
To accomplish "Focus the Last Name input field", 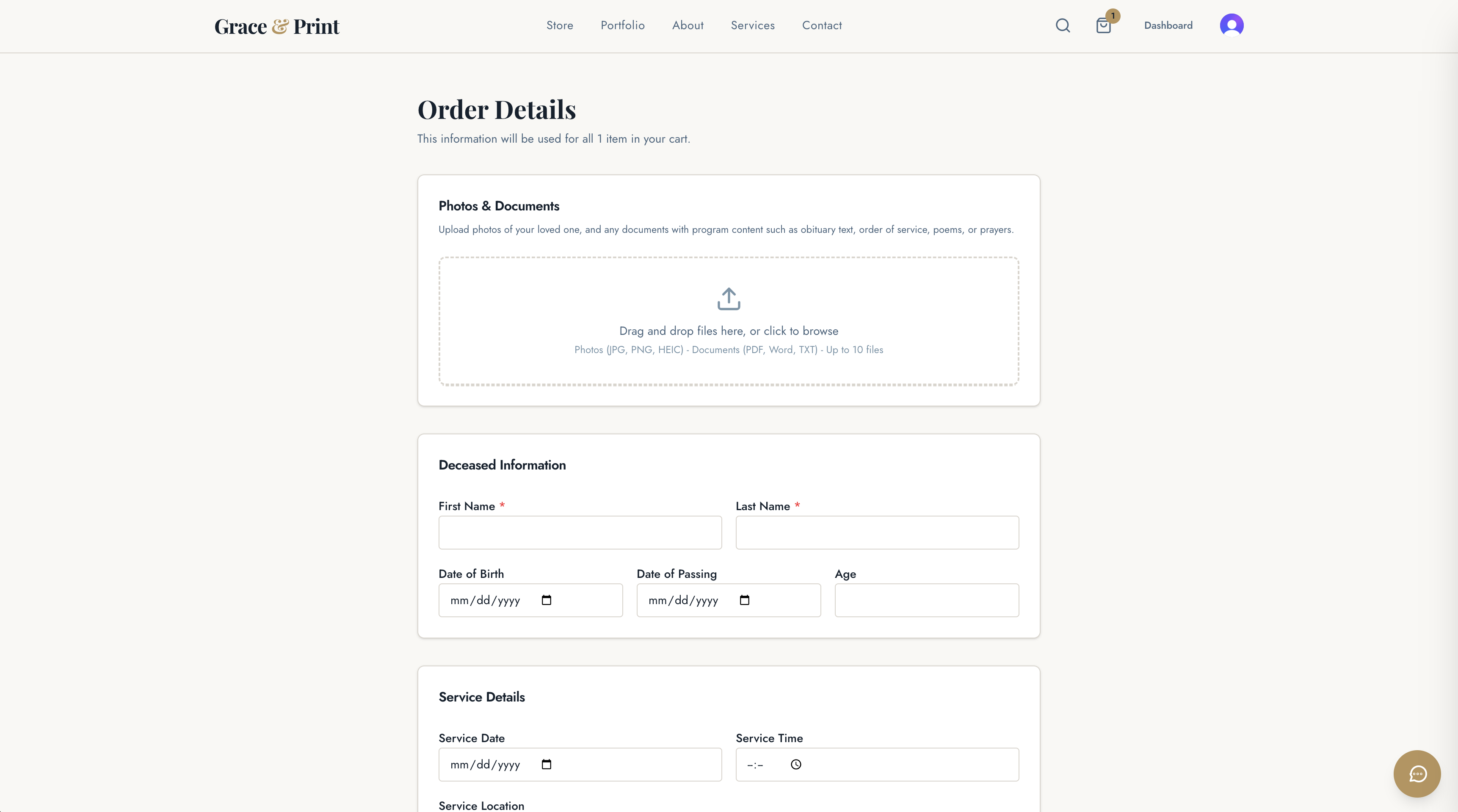I will coord(877,532).
